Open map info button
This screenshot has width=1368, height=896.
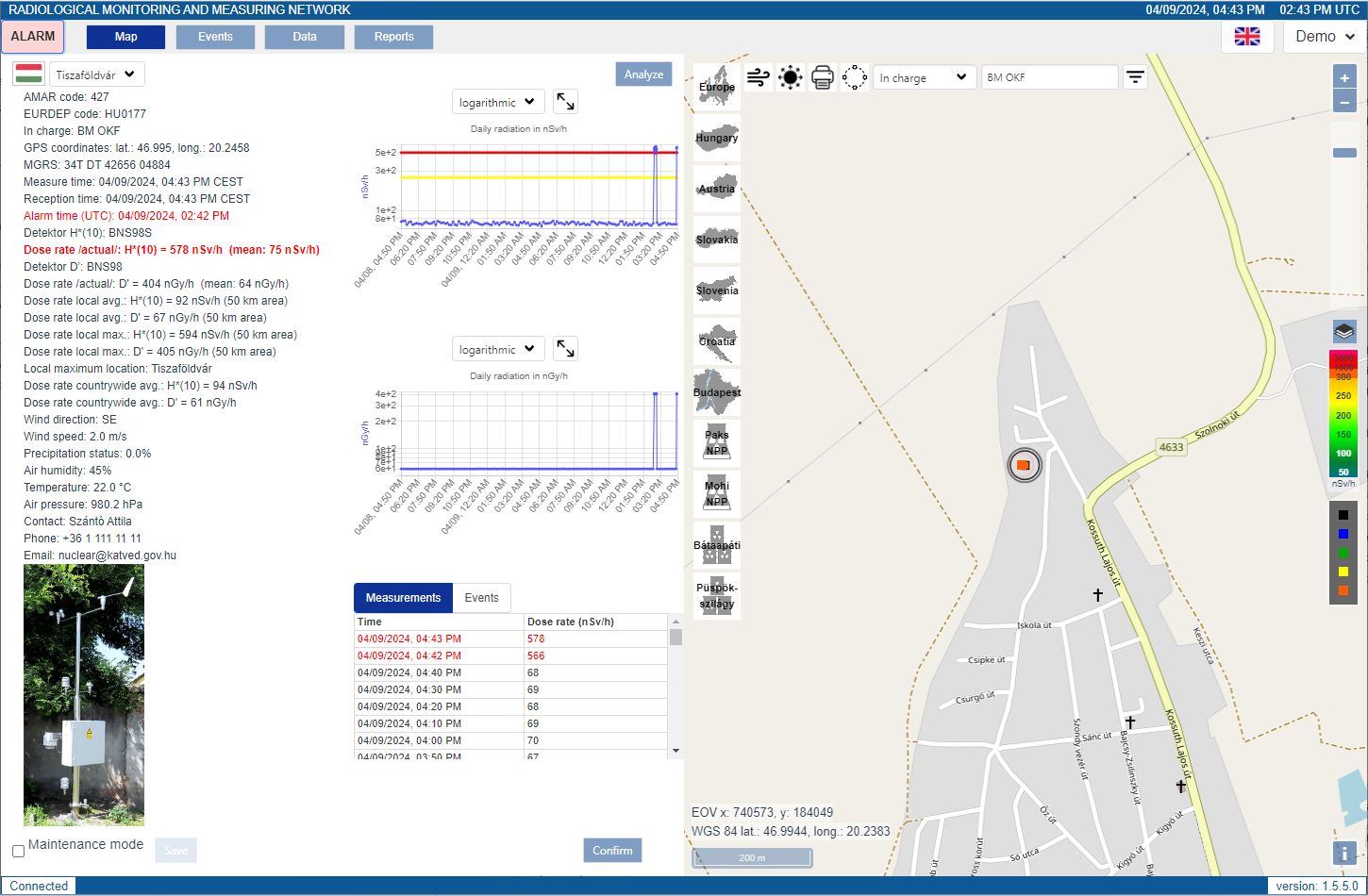tap(1344, 853)
